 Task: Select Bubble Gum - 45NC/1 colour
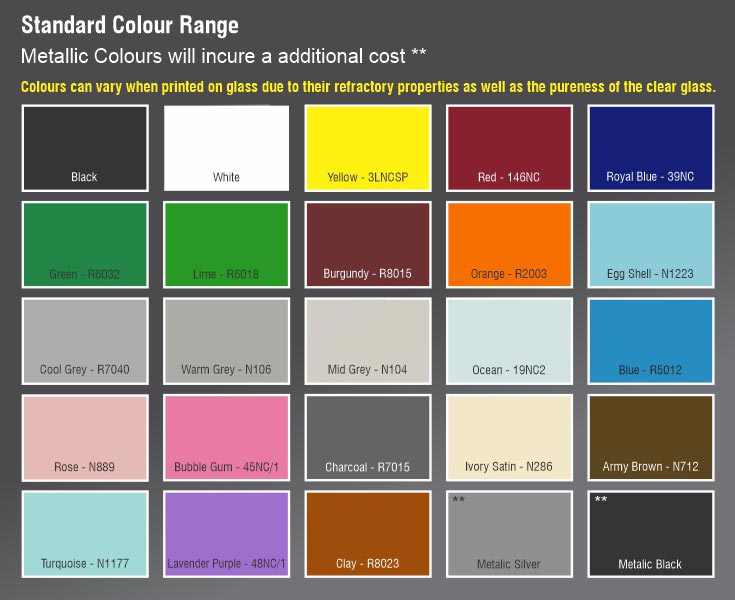226,437
